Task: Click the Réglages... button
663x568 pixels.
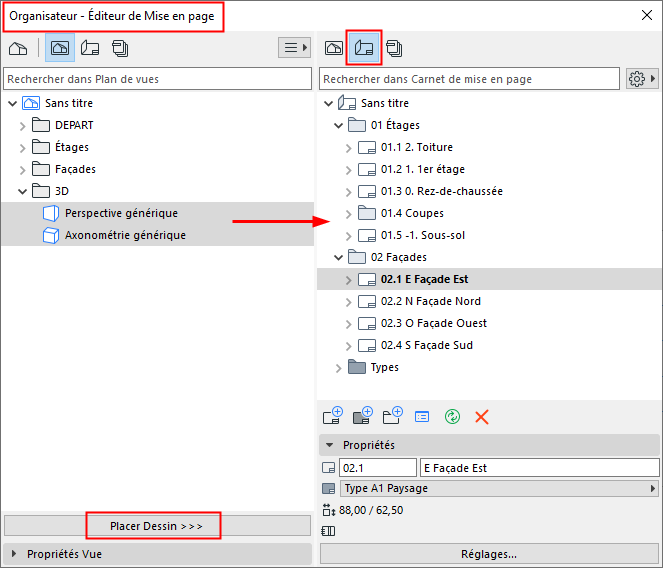Action: click(x=489, y=554)
